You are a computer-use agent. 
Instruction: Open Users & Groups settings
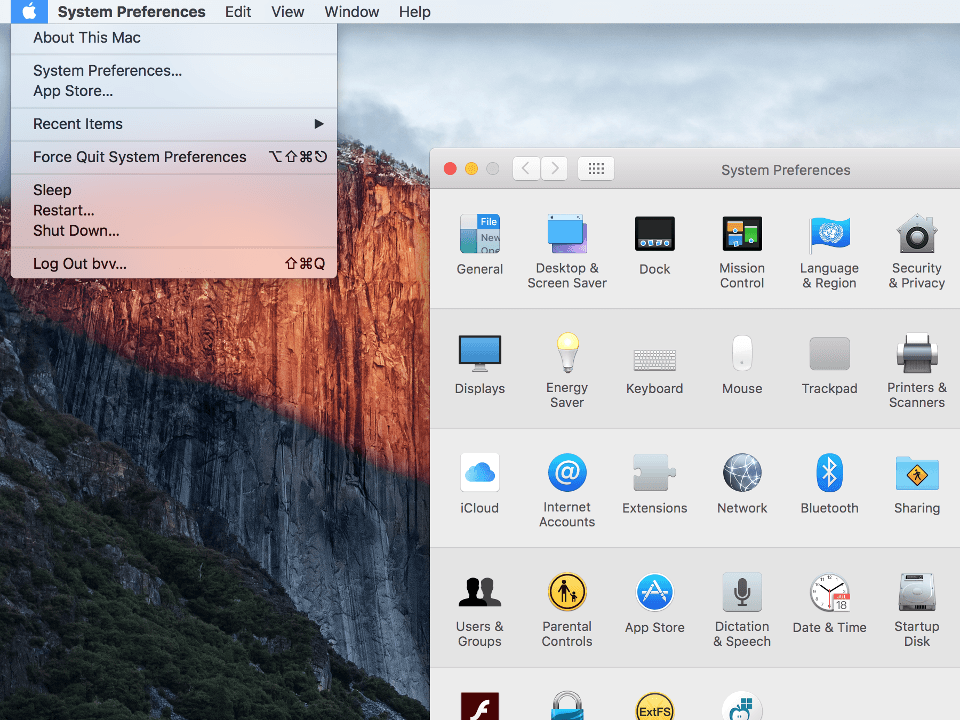479,600
